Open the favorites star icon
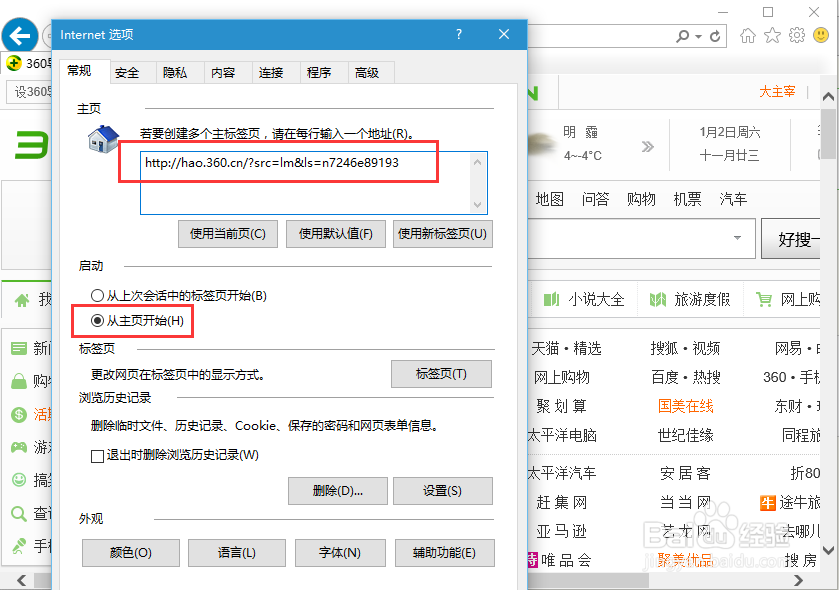 pyautogui.click(x=772, y=36)
